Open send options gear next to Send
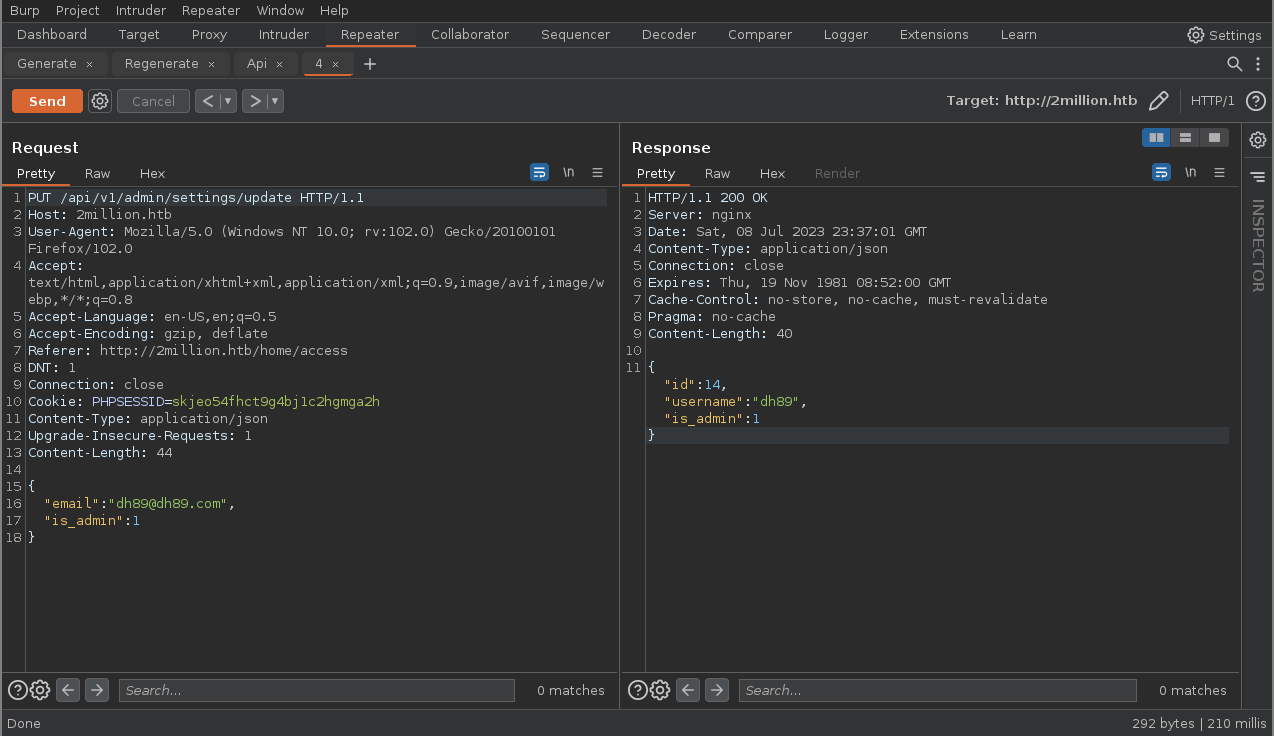This screenshot has width=1274, height=736. click(x=100, y=101)
